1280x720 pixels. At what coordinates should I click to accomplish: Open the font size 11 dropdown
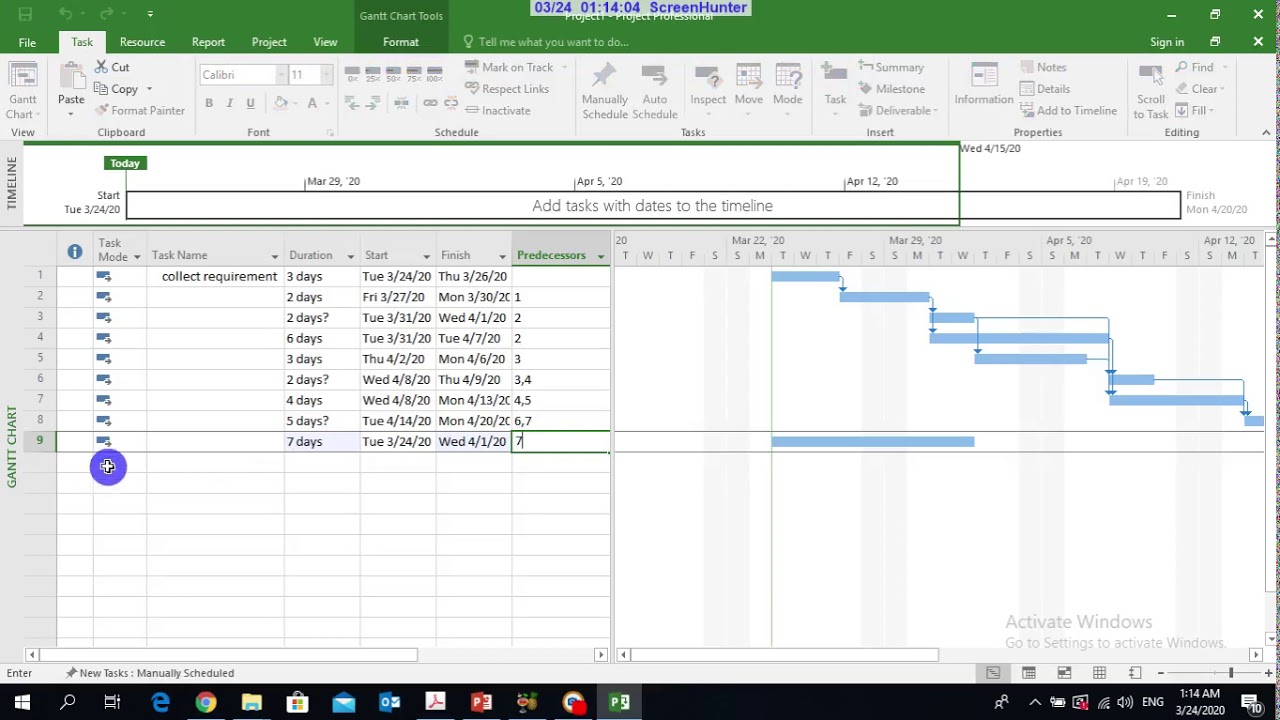click(x=325, y=75)
